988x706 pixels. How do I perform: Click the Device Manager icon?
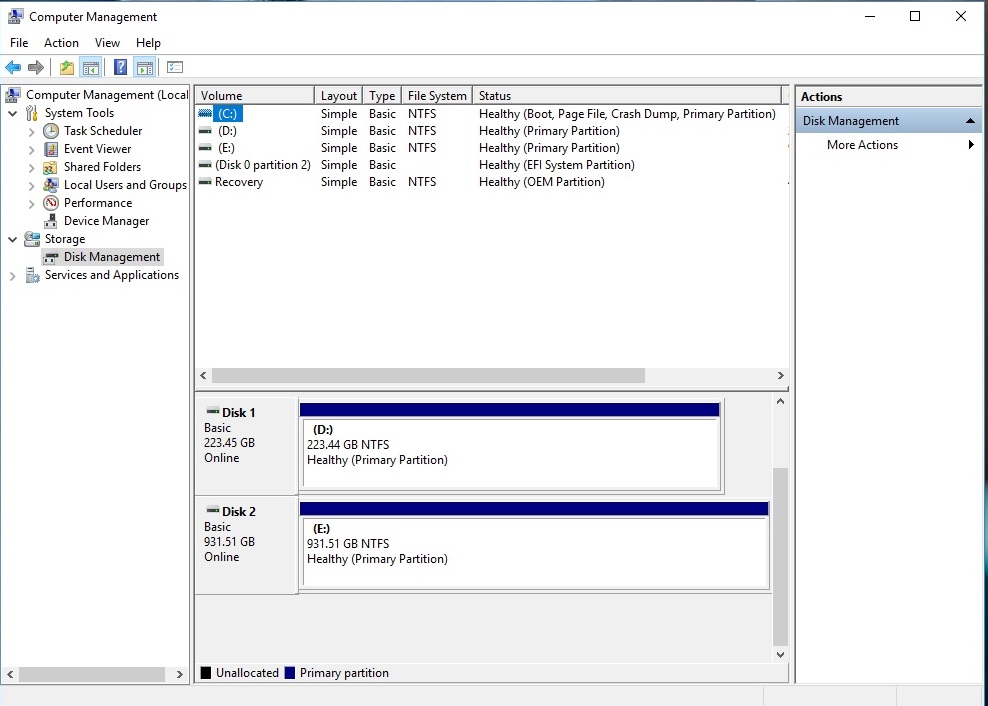[50, 221]
